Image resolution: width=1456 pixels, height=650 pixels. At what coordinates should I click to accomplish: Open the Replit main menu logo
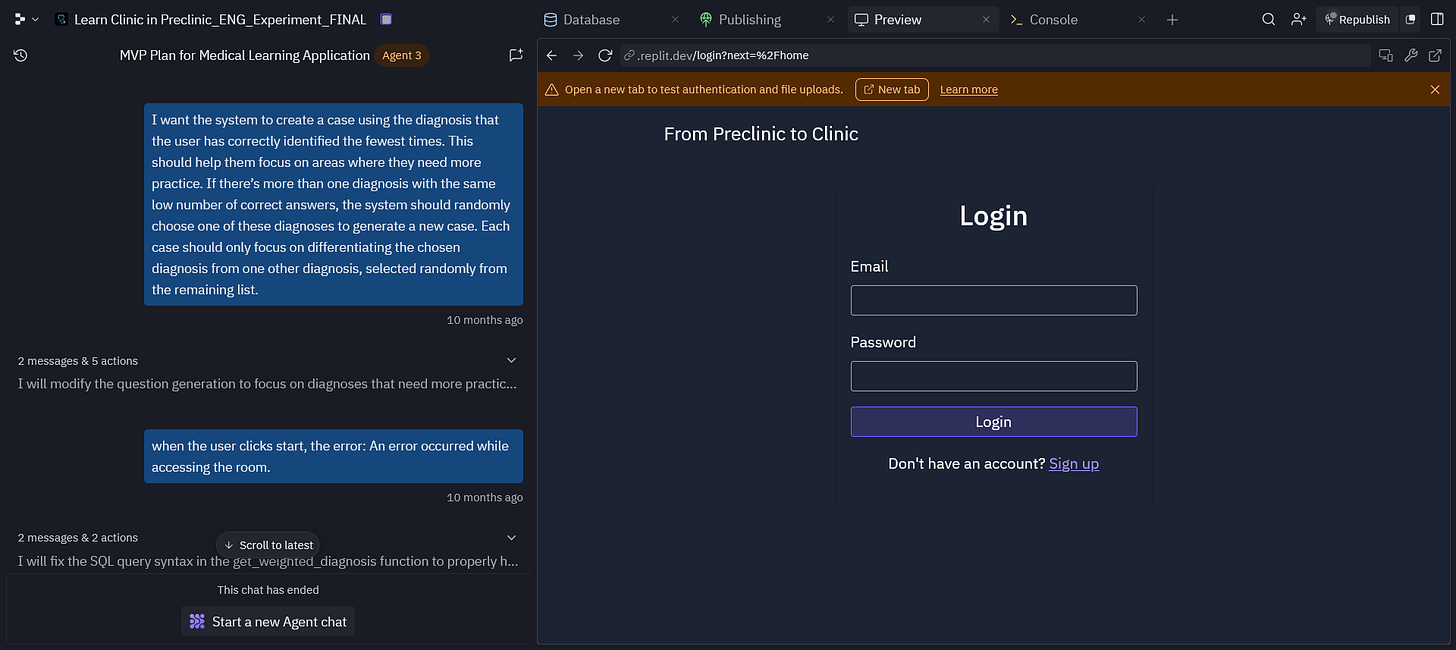[20, 19]
